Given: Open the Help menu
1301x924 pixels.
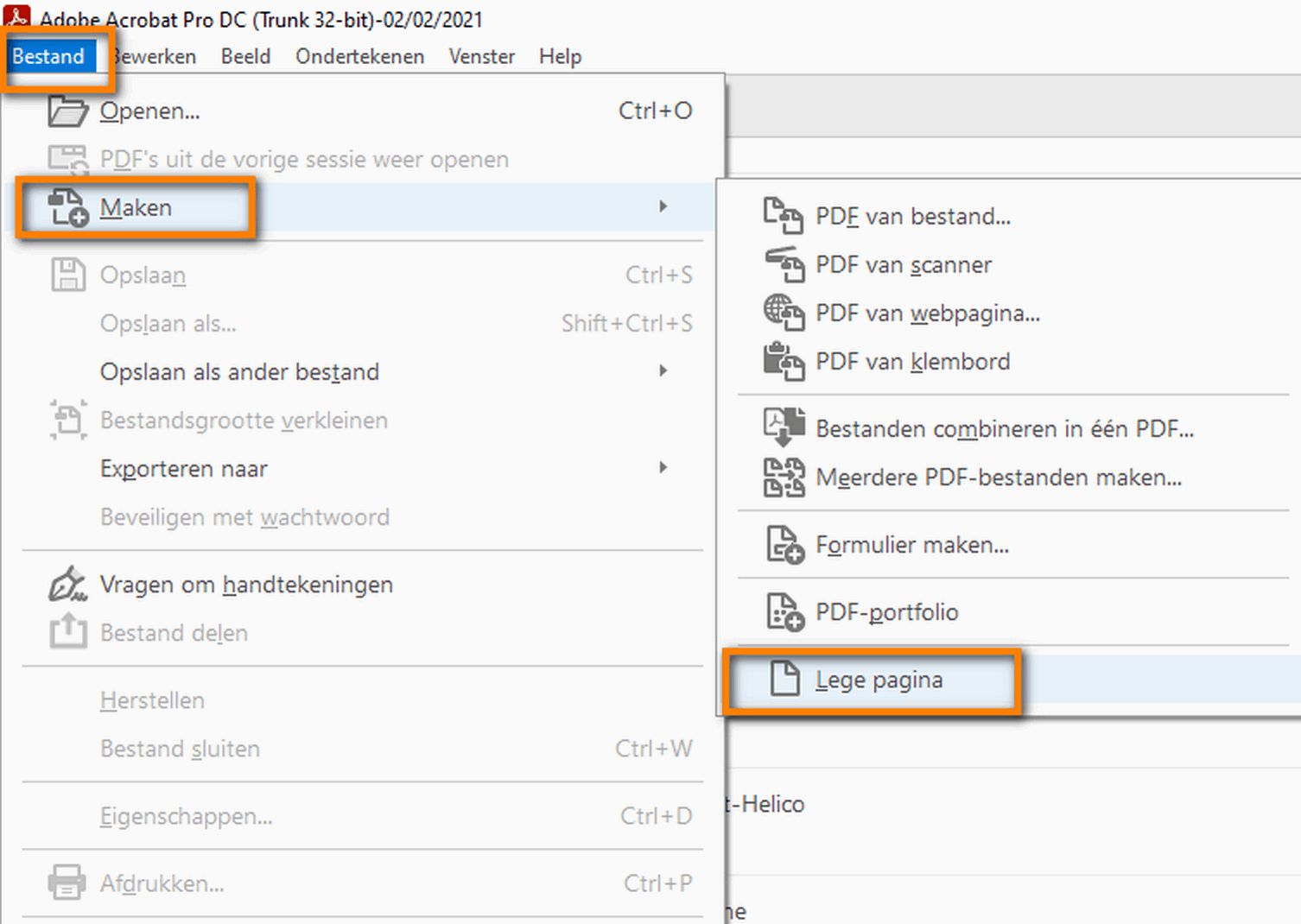Looking at the screenshot, I should pos(560,56).
